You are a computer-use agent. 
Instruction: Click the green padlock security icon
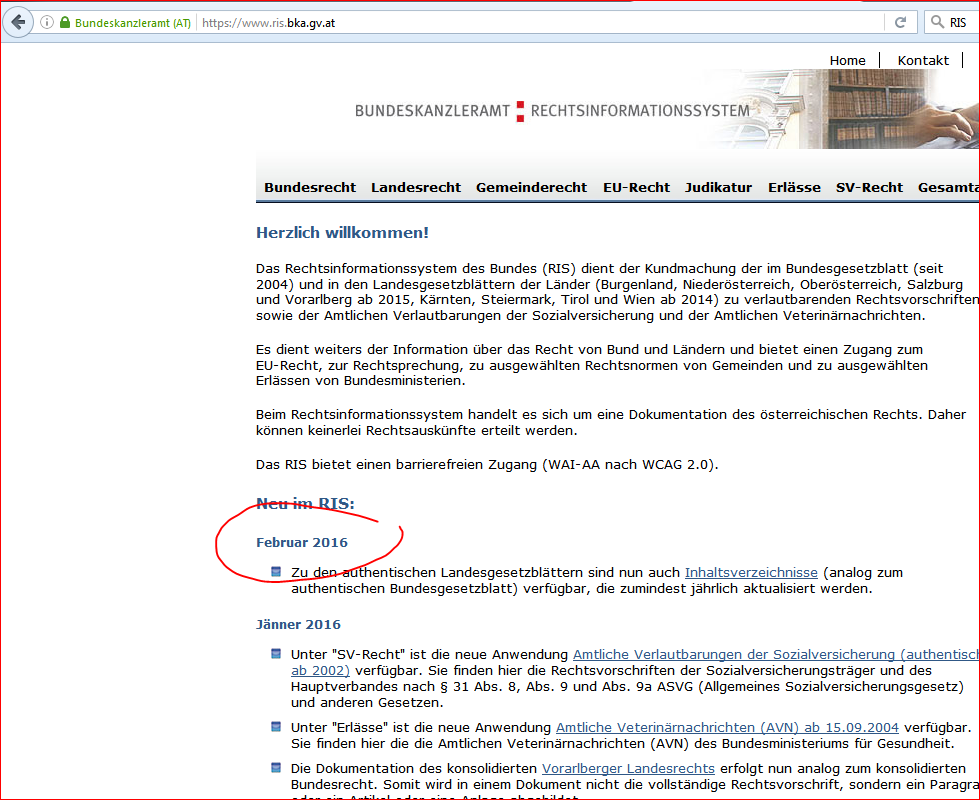point(65,22)
